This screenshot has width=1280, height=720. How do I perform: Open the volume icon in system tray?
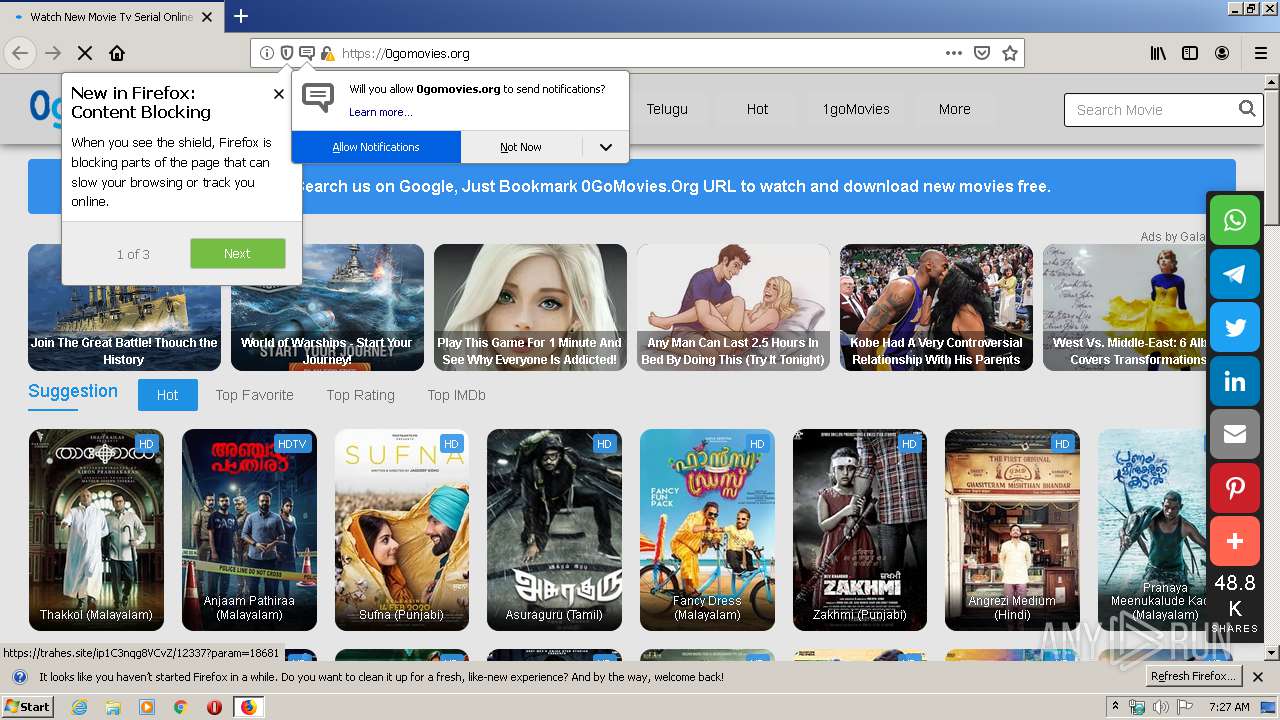coord(1160,707)
